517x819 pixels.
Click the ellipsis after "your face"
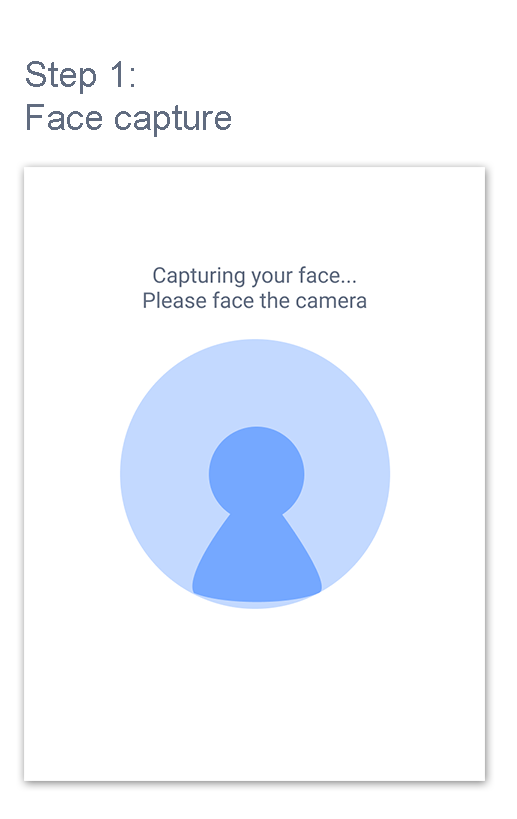click(x=349, y=282)
